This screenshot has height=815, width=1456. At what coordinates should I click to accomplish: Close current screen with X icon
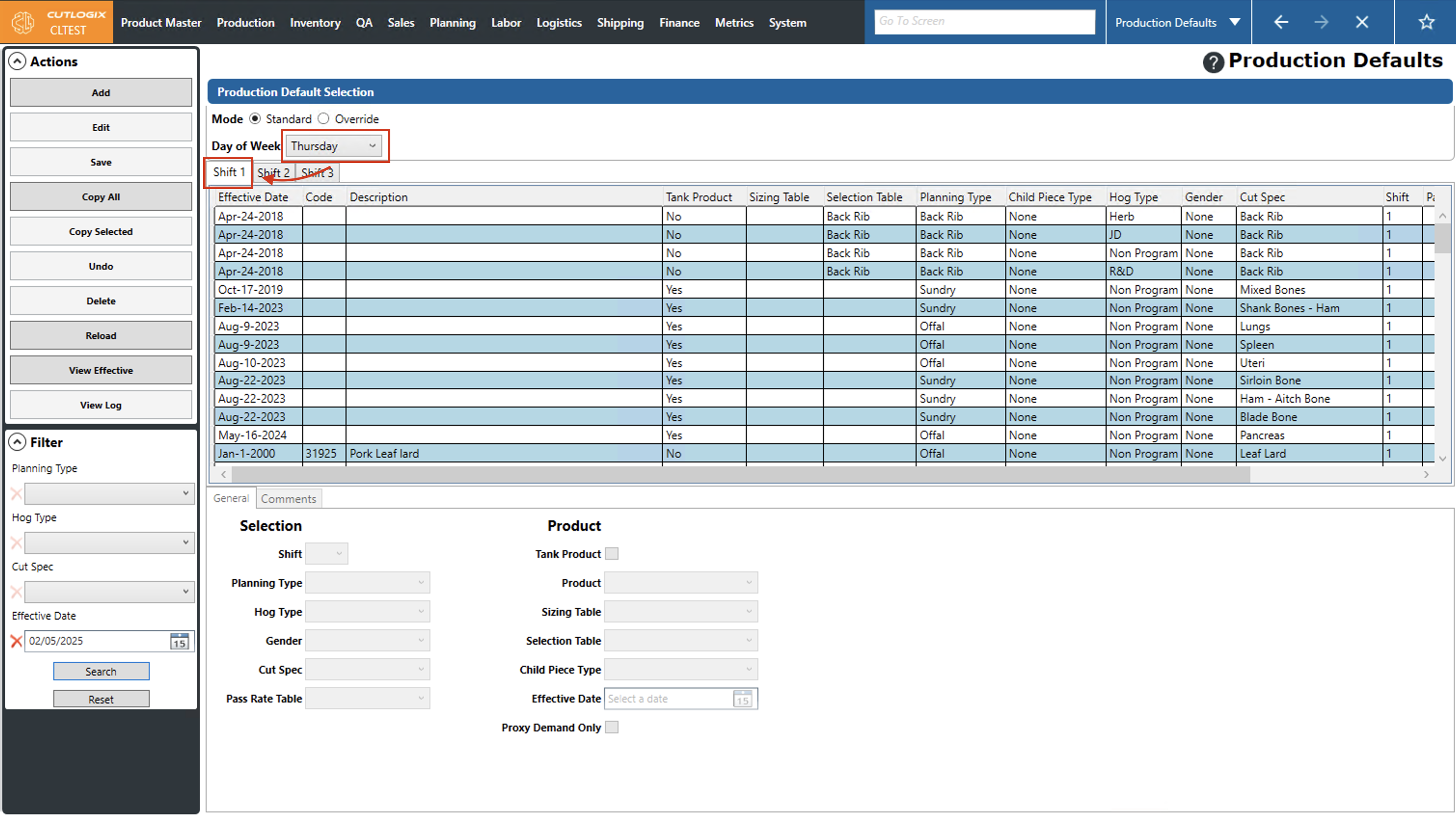1361,22
